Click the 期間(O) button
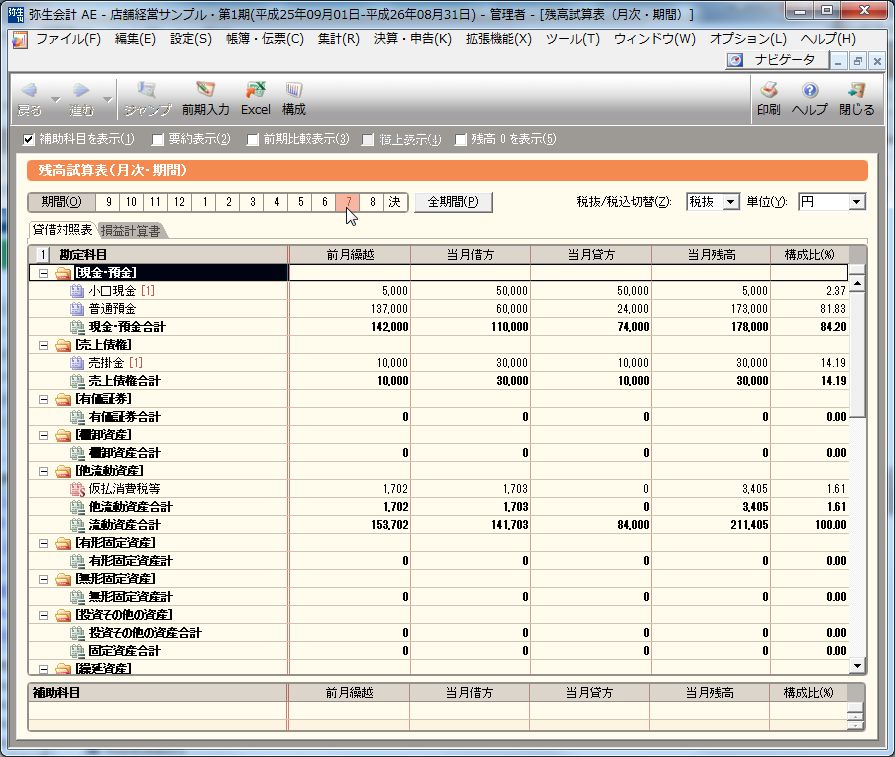This screenshot has height=757, width=895. point(62,202)
